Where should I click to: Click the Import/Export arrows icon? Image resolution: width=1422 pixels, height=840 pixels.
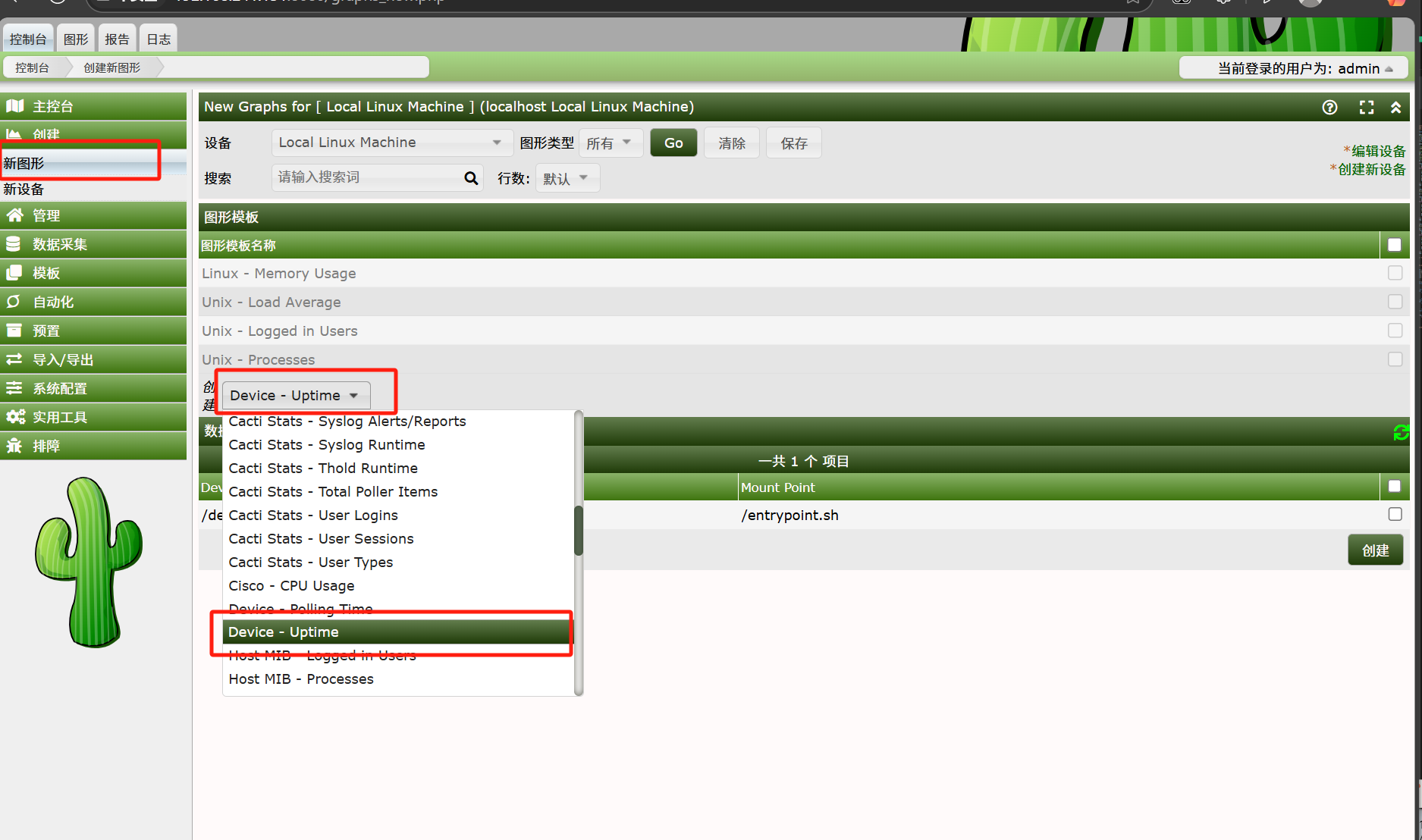14,359
